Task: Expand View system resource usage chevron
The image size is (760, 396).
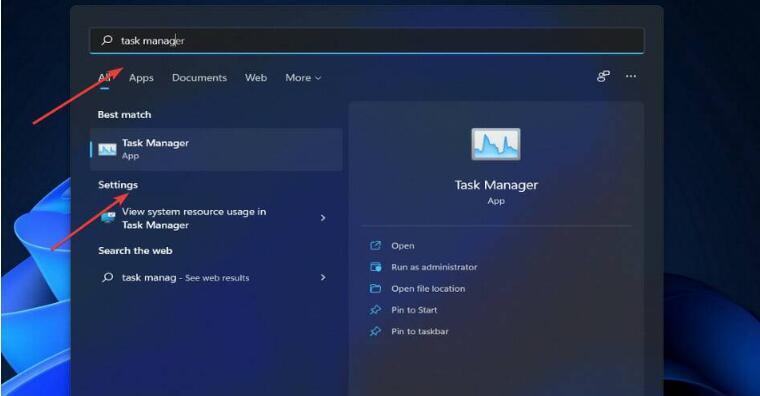Action: (x=323, y=218)
